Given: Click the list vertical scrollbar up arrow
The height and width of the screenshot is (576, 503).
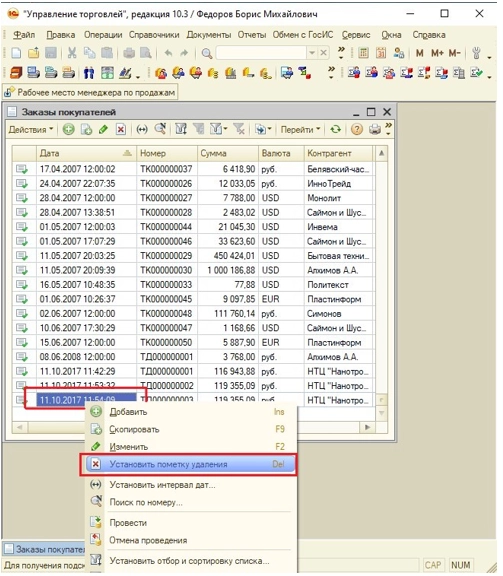Looking at the screenshot, I should click(381, 153).
